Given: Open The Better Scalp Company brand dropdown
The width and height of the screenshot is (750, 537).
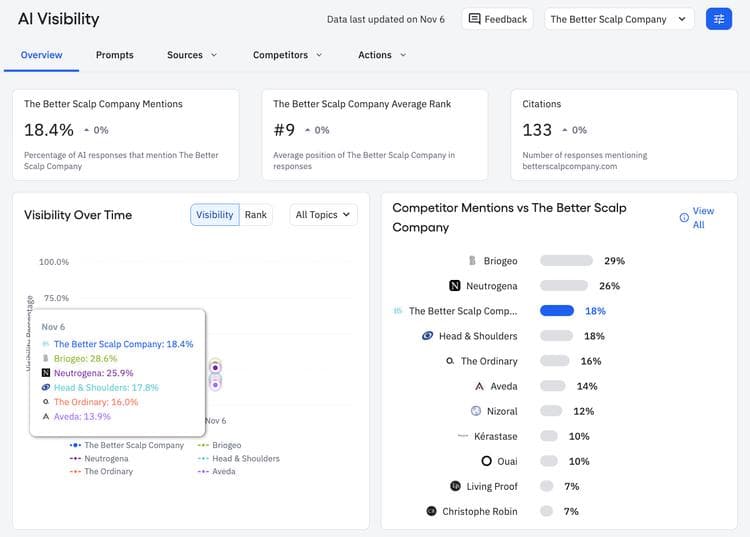Looking at the screenshot, I should [x=618, y=19].
